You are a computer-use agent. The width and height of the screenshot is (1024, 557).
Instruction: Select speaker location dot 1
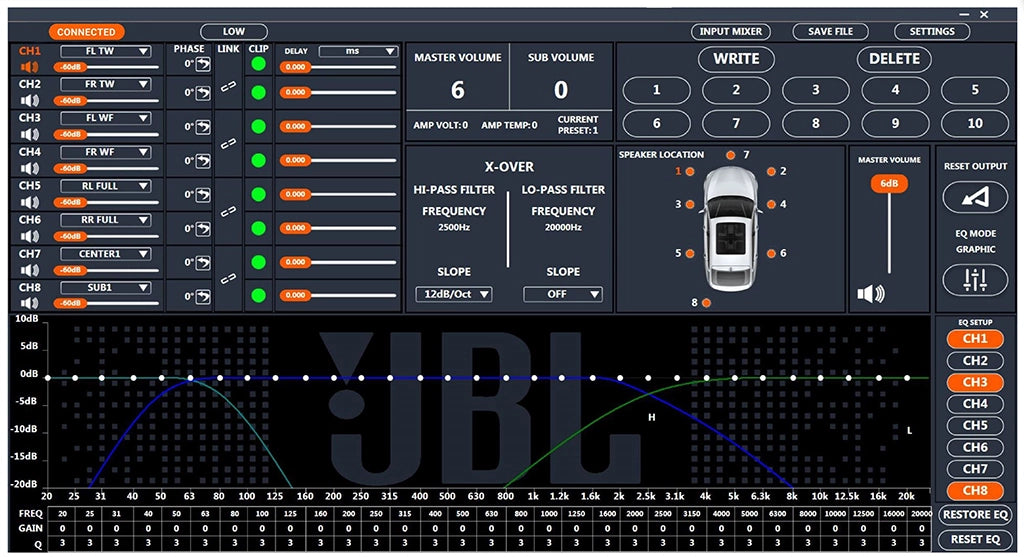(x=690, y=172)
